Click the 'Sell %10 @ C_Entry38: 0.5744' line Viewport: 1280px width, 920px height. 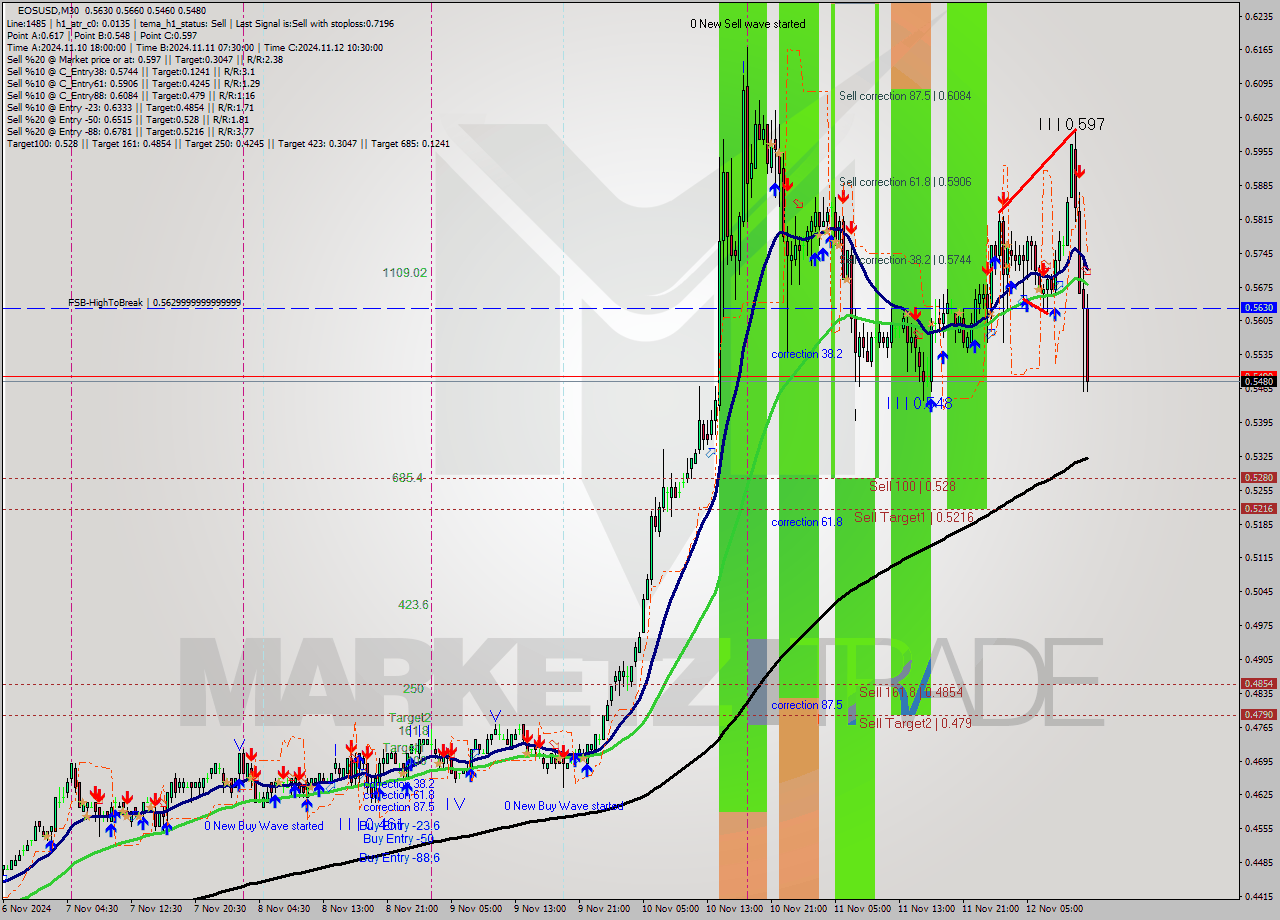point(130,71)
